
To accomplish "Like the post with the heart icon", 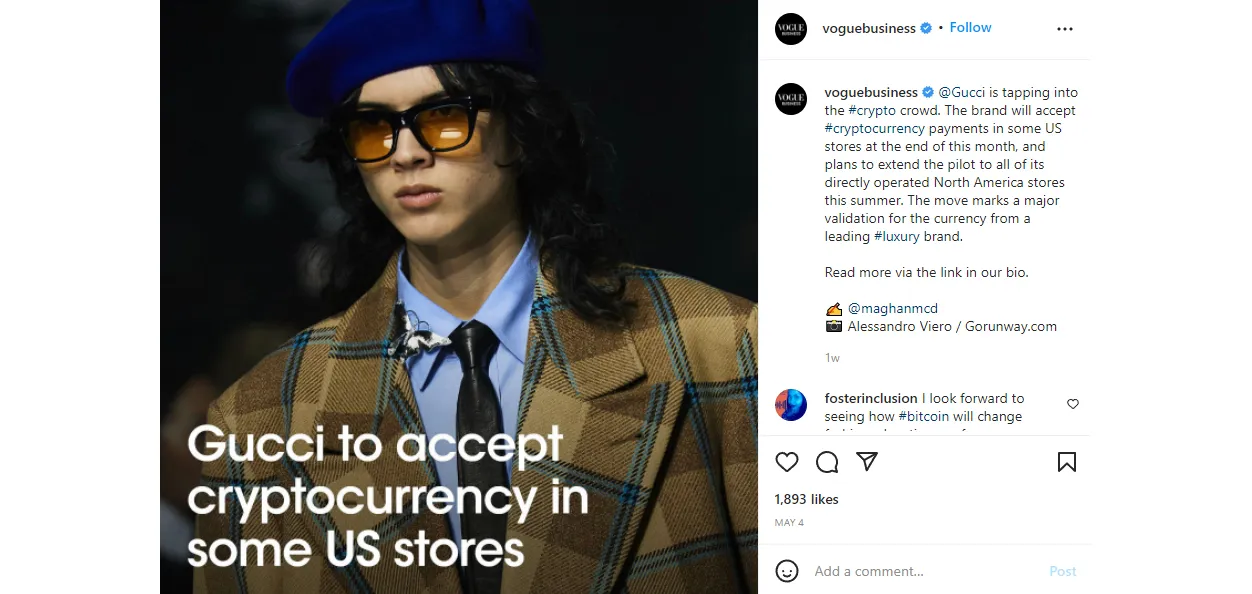I will (x=787, y=462).
